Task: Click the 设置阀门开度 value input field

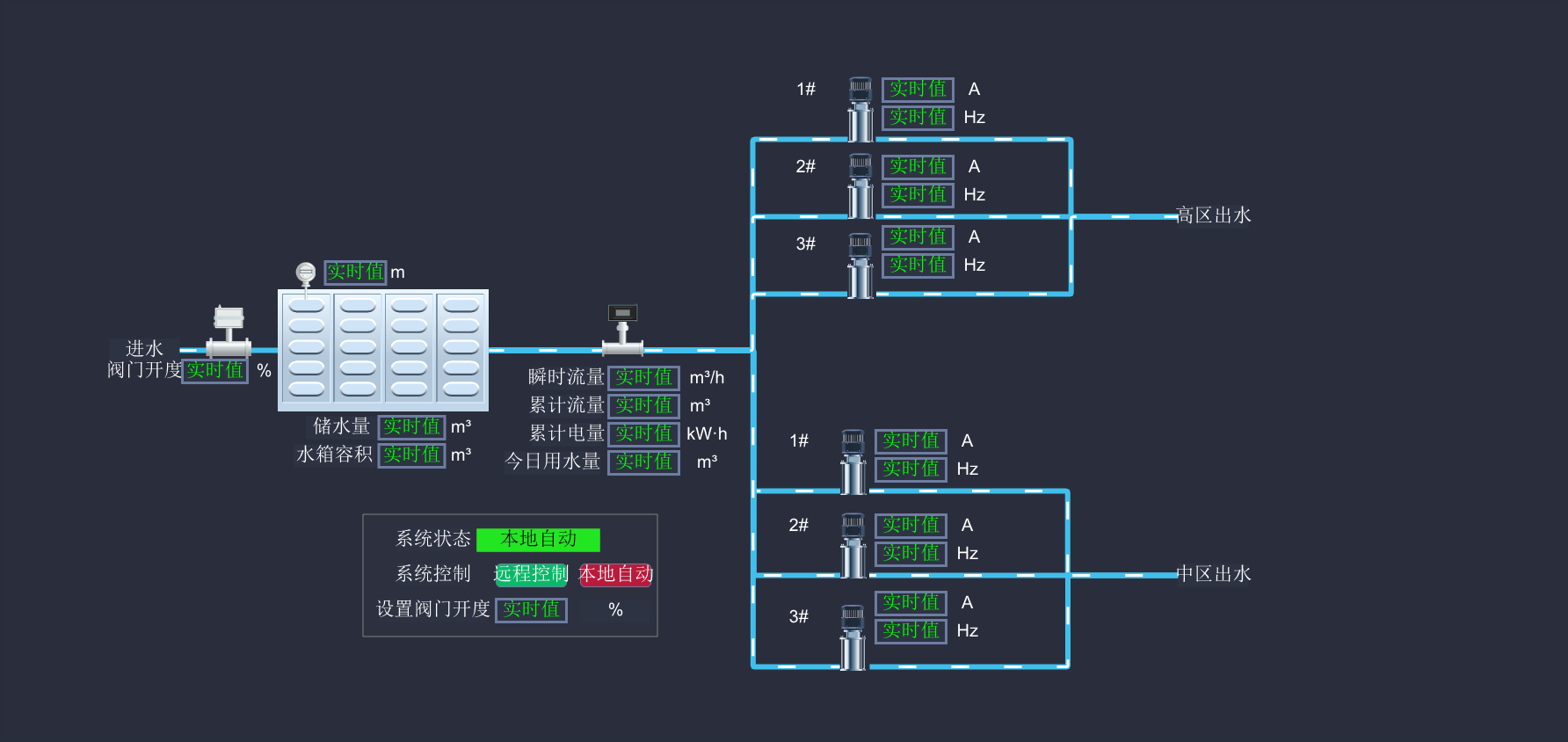Action: pos(531,609)
